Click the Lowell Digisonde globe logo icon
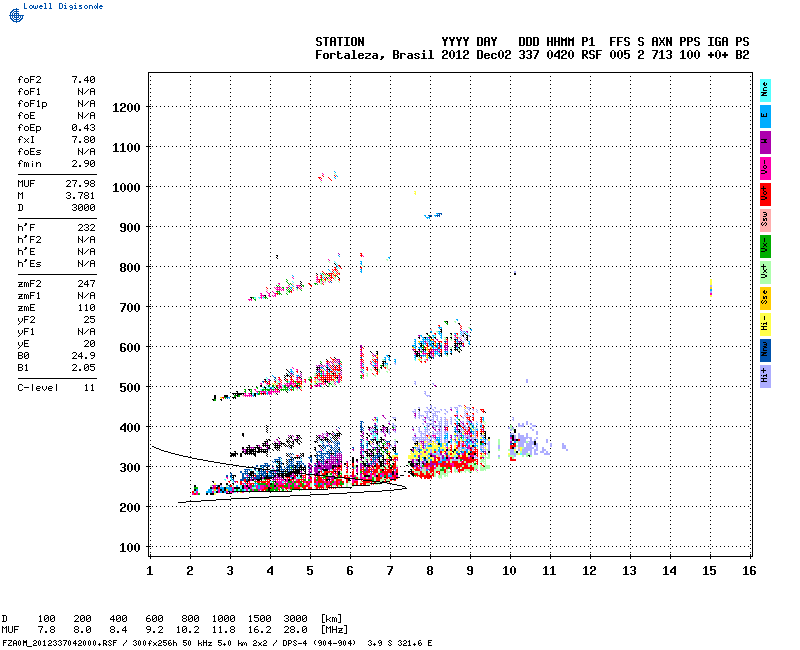800x650 pixels. 16,15
